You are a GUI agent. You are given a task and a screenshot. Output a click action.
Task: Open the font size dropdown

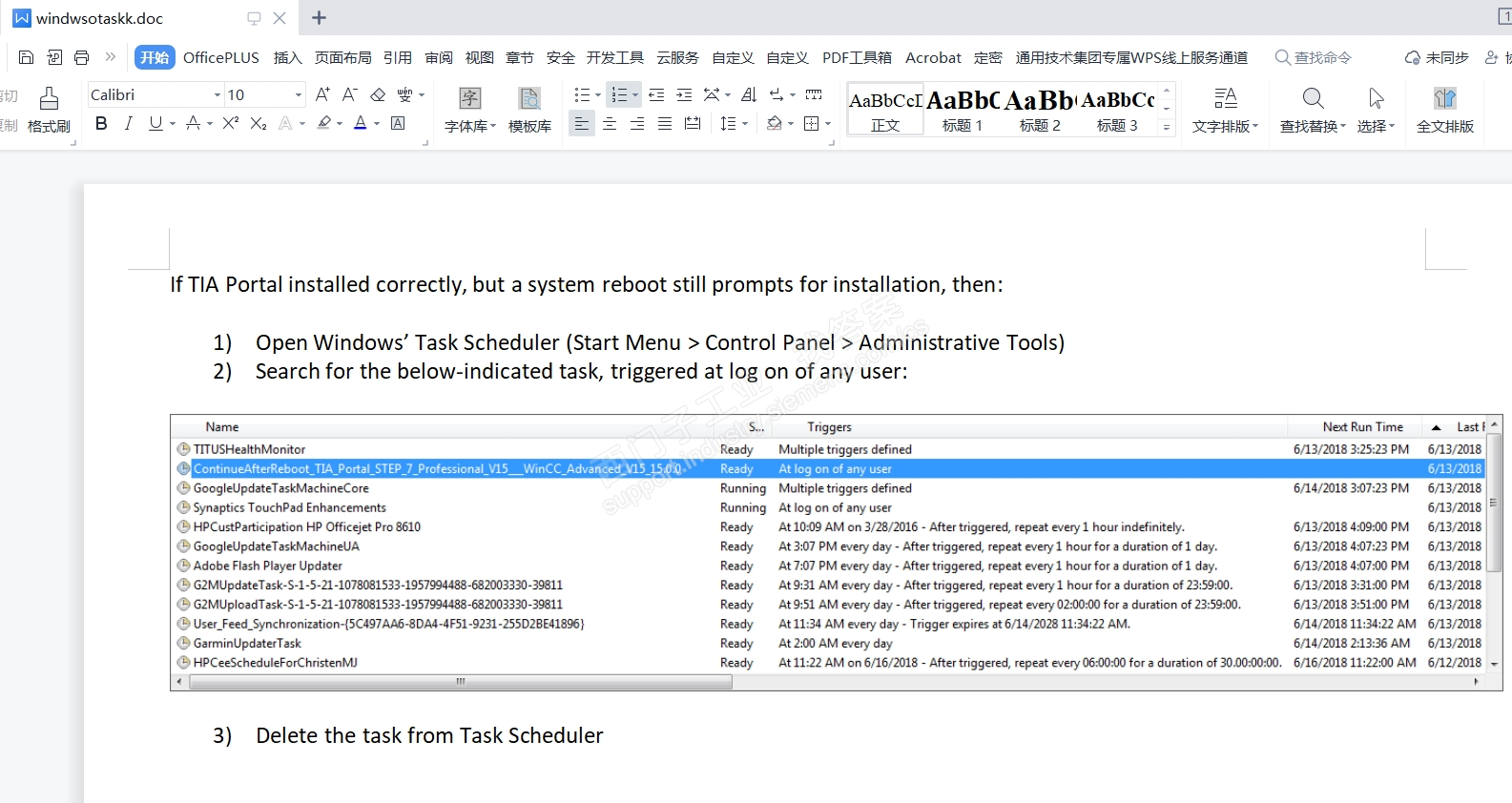(x=299, y=94)
